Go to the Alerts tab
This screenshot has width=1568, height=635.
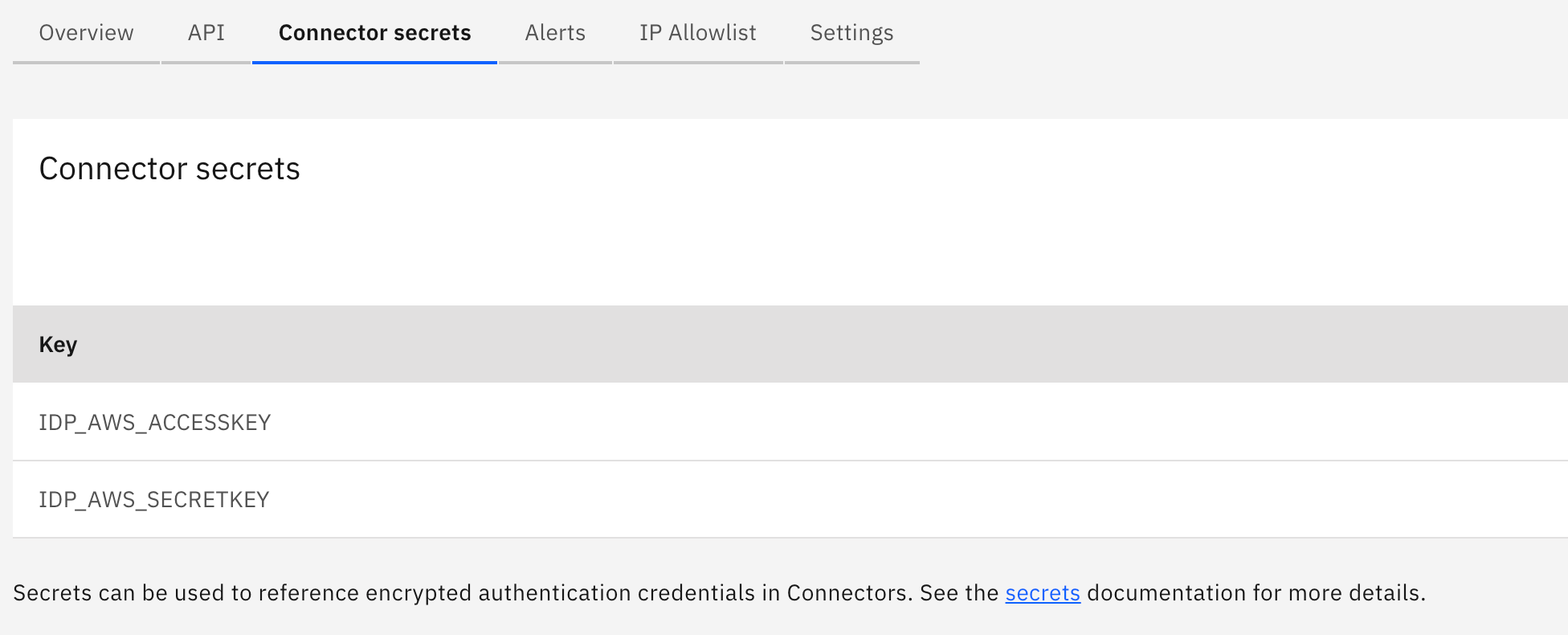coord(555,33)
